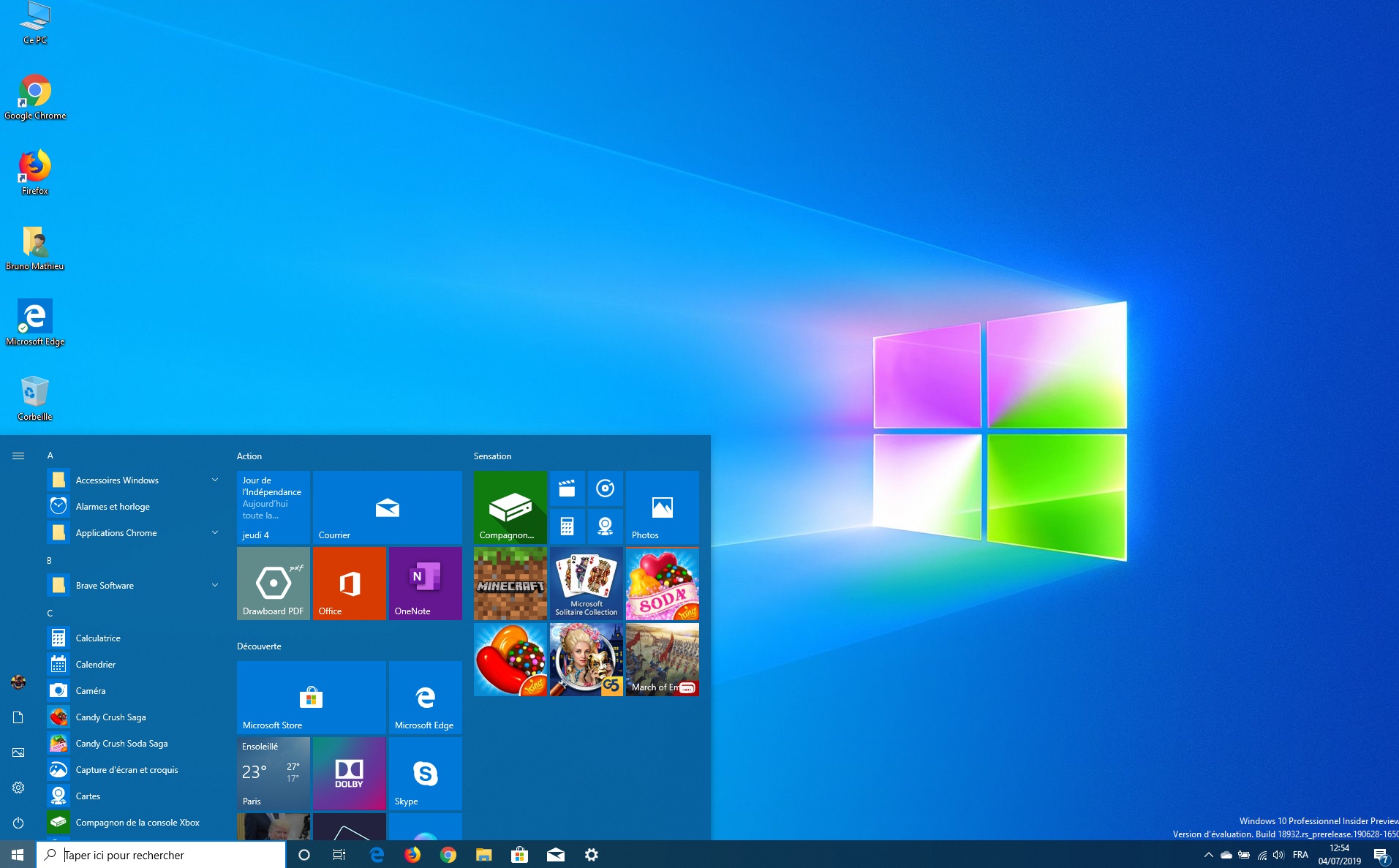This screenshot has width=1399, height=868.
Task: Launch the Candy Crush Saga tile
Action: pyautogui.click(x=510, y=660)
